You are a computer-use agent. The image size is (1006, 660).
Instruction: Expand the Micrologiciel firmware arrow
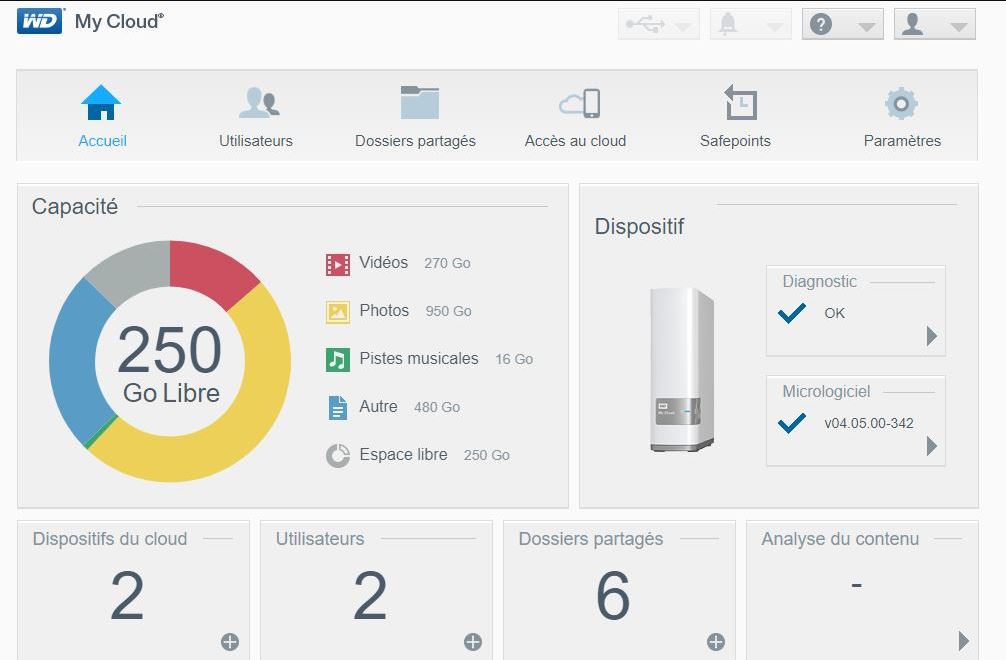[x=932, y=446]
